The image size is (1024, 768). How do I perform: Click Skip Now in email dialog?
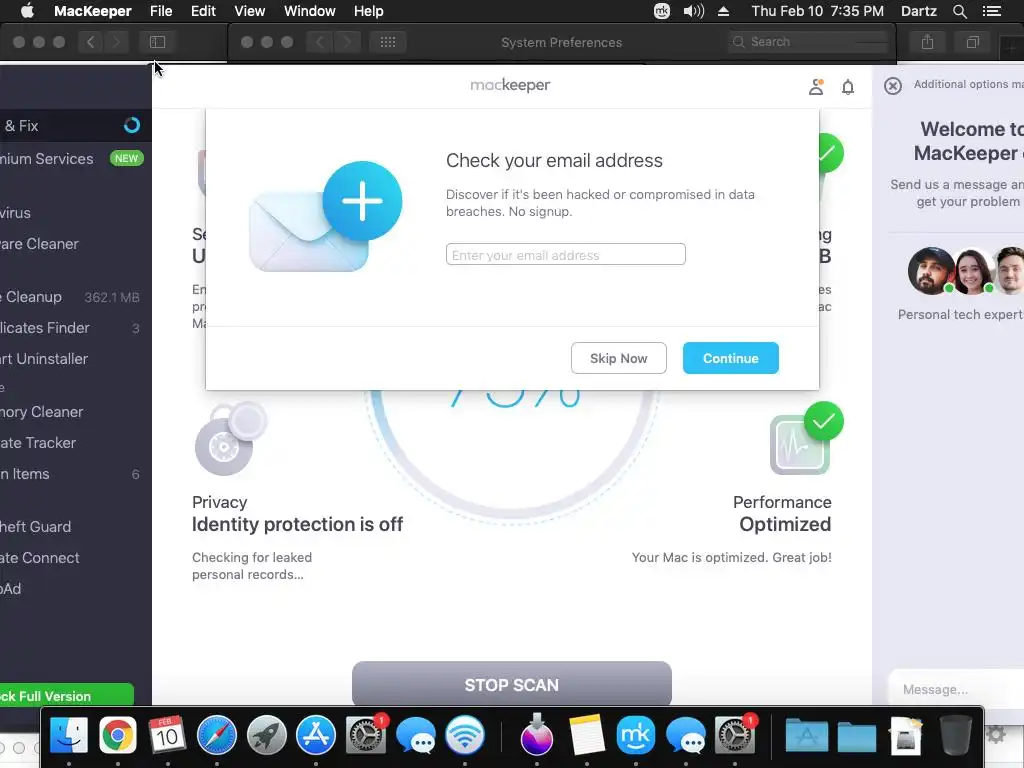pos(618,358)
